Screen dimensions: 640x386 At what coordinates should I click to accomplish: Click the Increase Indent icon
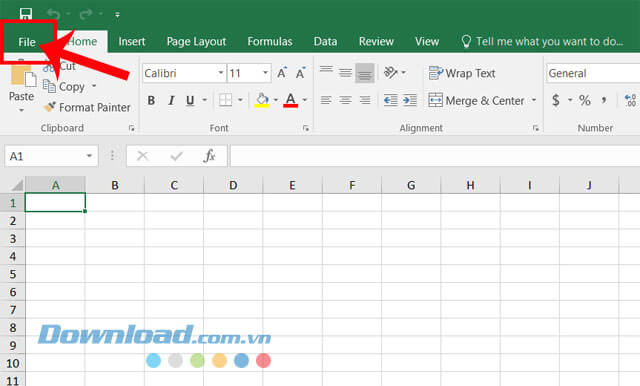(409, 100)
